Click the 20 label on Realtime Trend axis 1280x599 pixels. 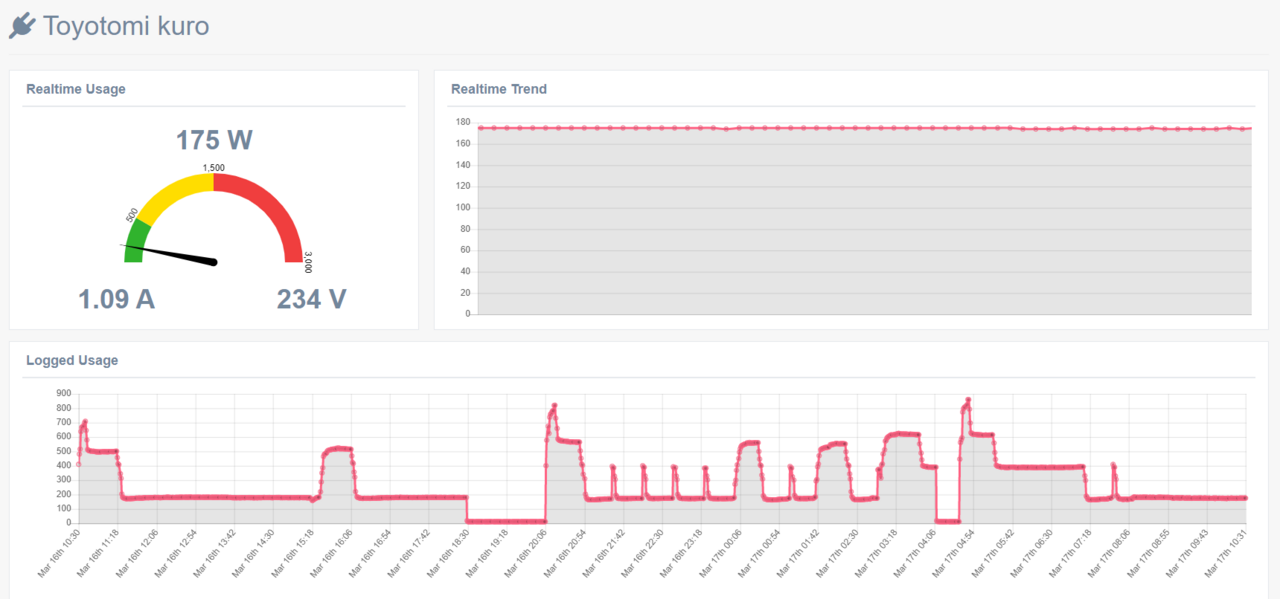tap(465, 293)
